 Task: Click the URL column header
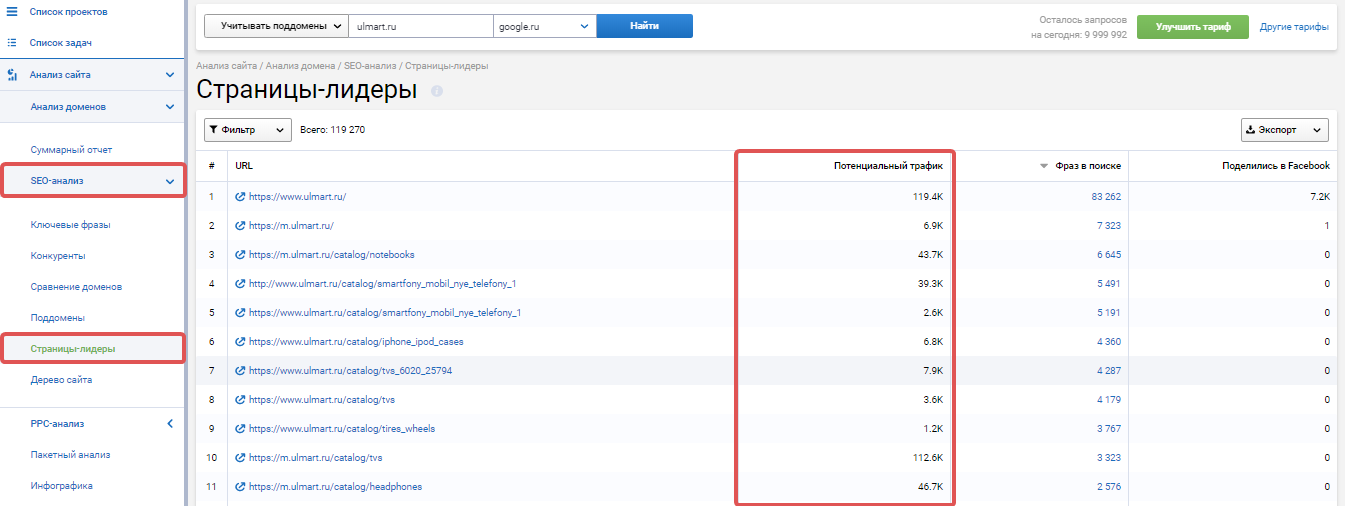[x=244, y=166]
